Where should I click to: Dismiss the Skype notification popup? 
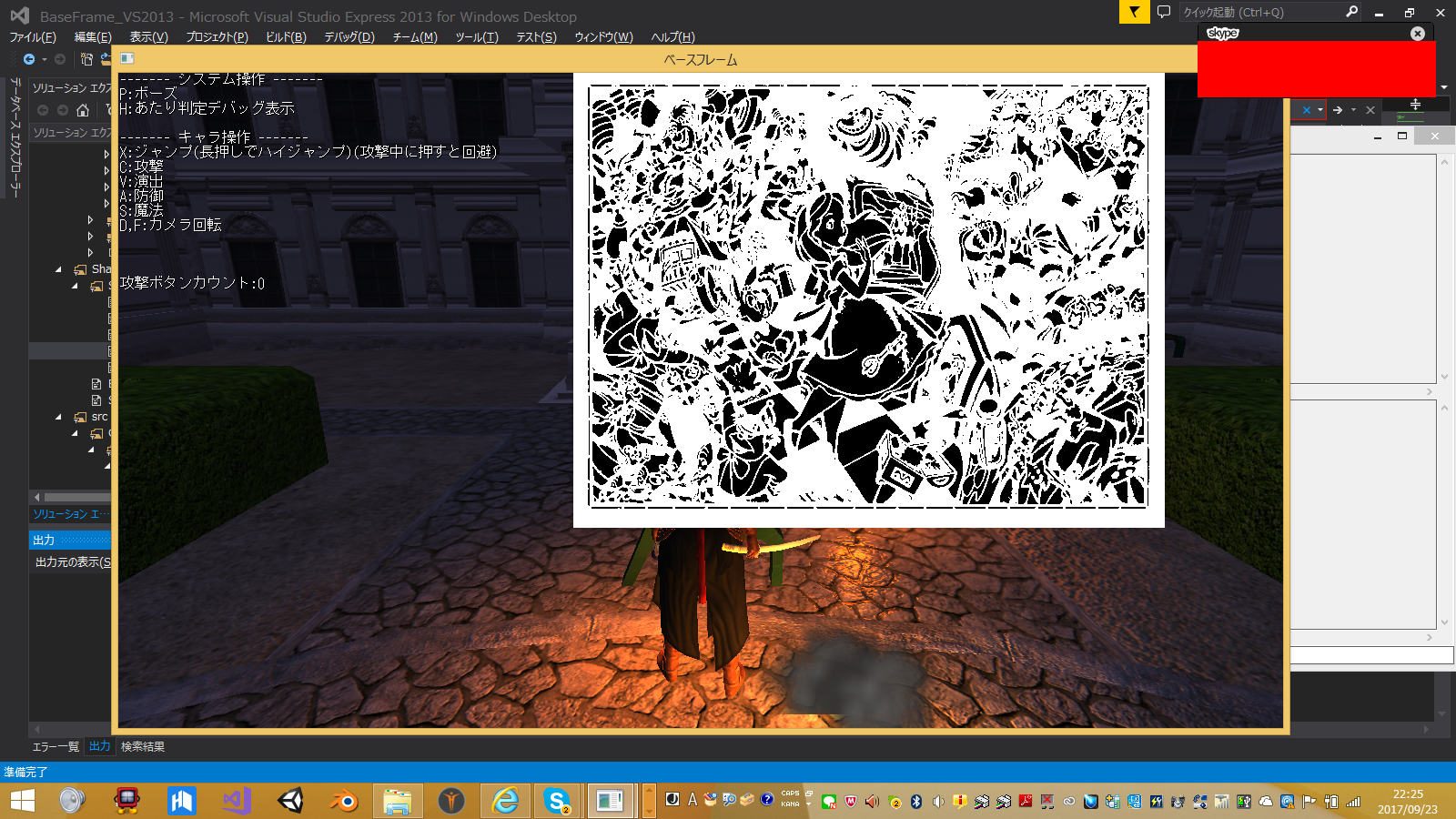pyautogui.click(x=1418, y=33)
